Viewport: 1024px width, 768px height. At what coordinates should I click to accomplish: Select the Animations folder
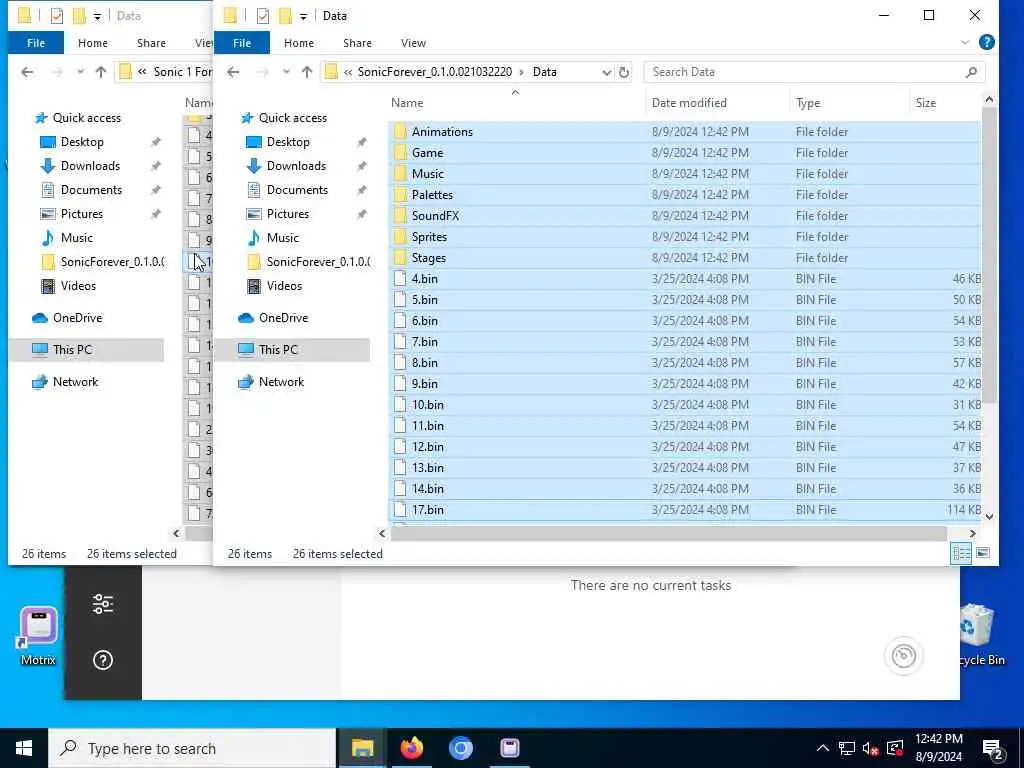(684, 131)
